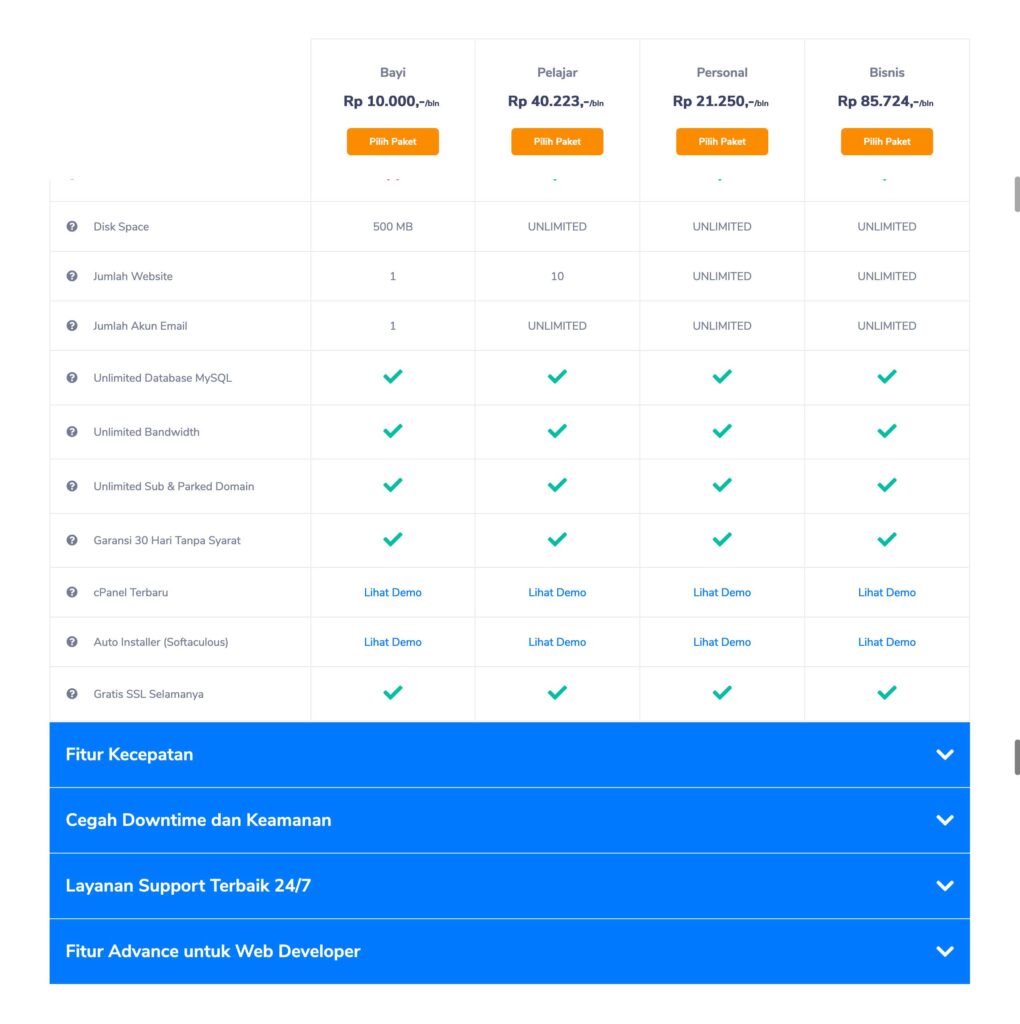Click Personal checkmark for Unlimited Bandwidth
Viewport: 1020px width, 1024px height.
point(722,430)
